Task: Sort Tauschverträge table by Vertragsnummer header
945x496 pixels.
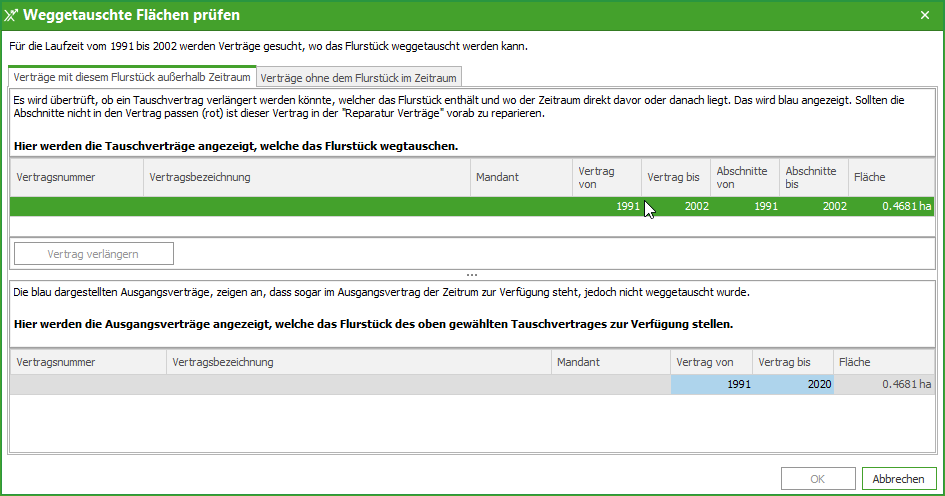Action: (76, 177)
